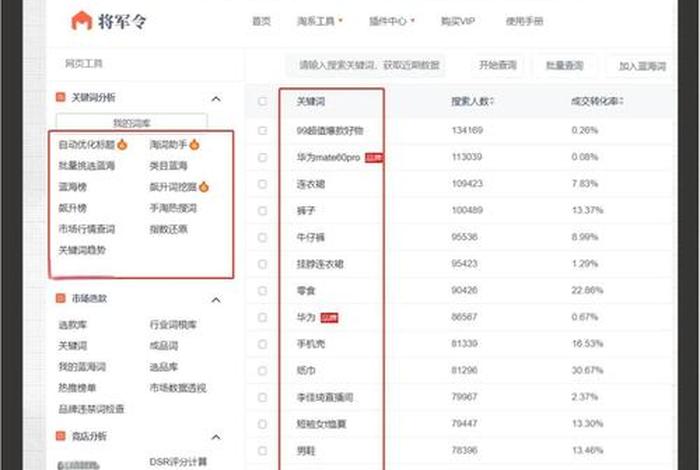Image resolution: width=700 pixels, height=470 pixels.
Task: Check the box for 挂脖连衣裙 row
Action: point(262,264)
